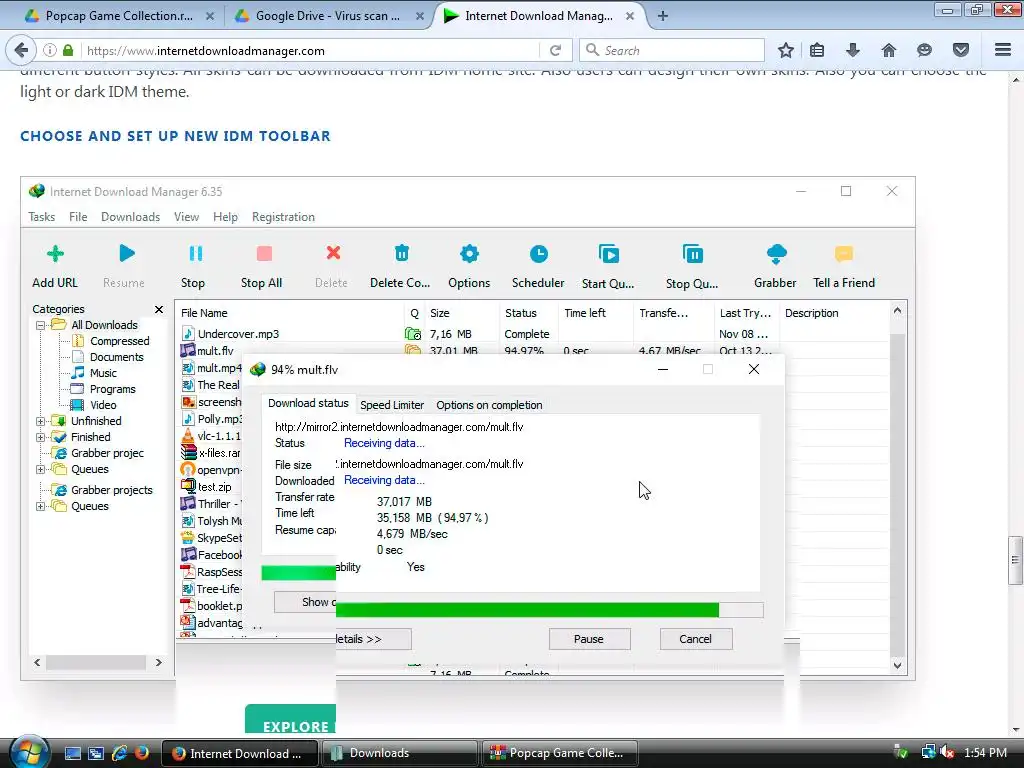Screen dimensions: 1024x768
Task: Open the Tasks menu
Action: [x=42, y=217]
